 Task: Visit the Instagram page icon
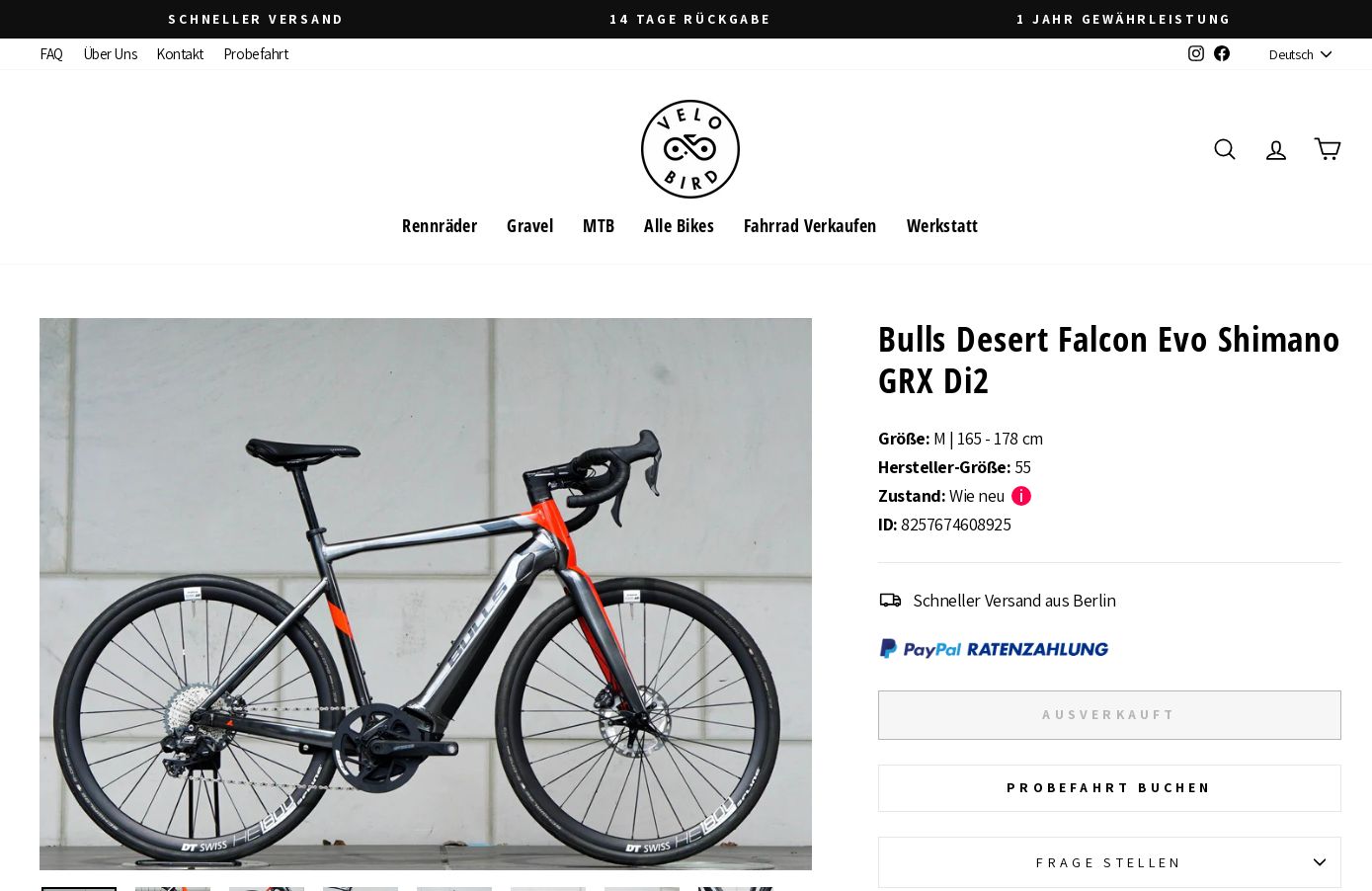(x=1196, y=53)
